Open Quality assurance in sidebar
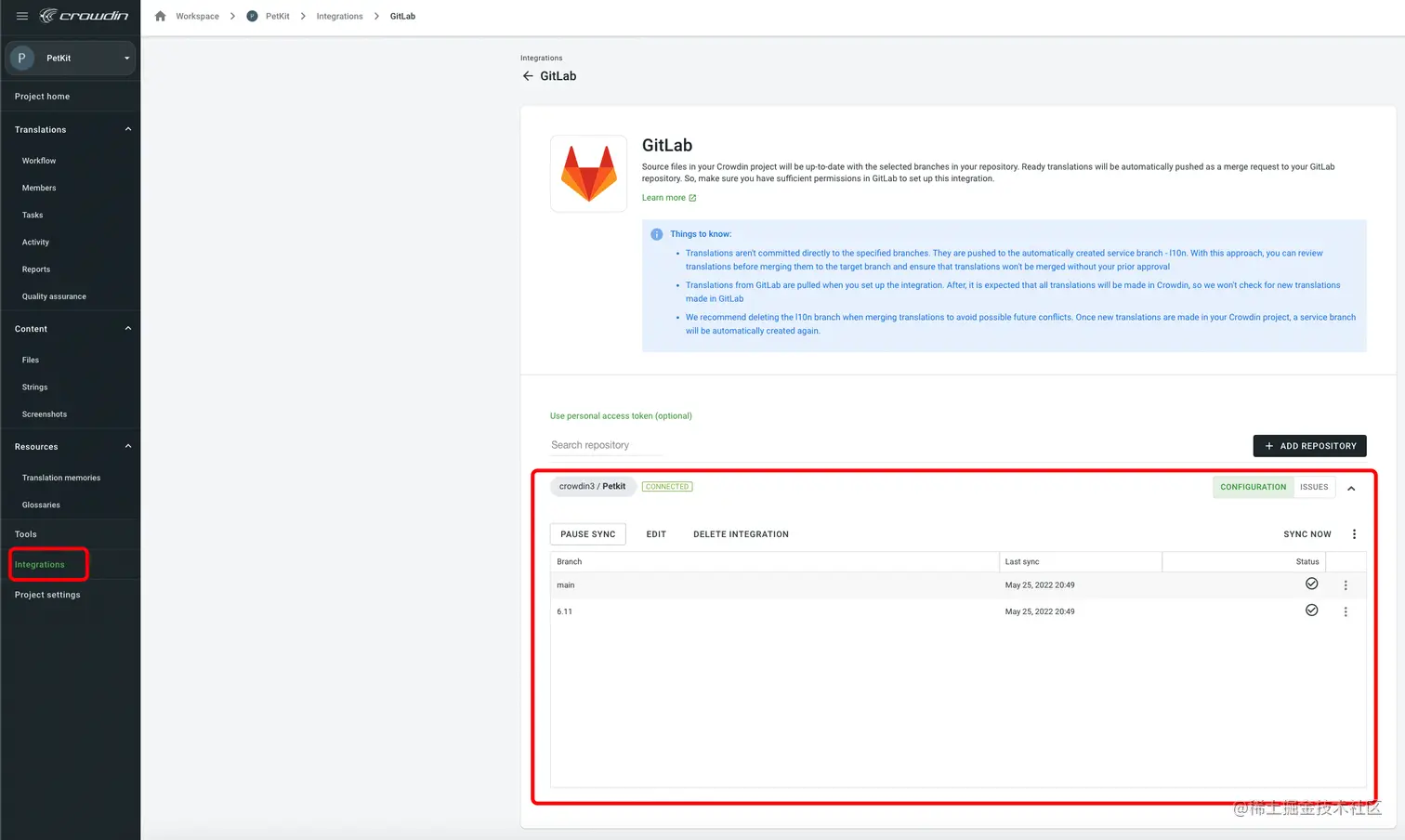 coord(54,296)
